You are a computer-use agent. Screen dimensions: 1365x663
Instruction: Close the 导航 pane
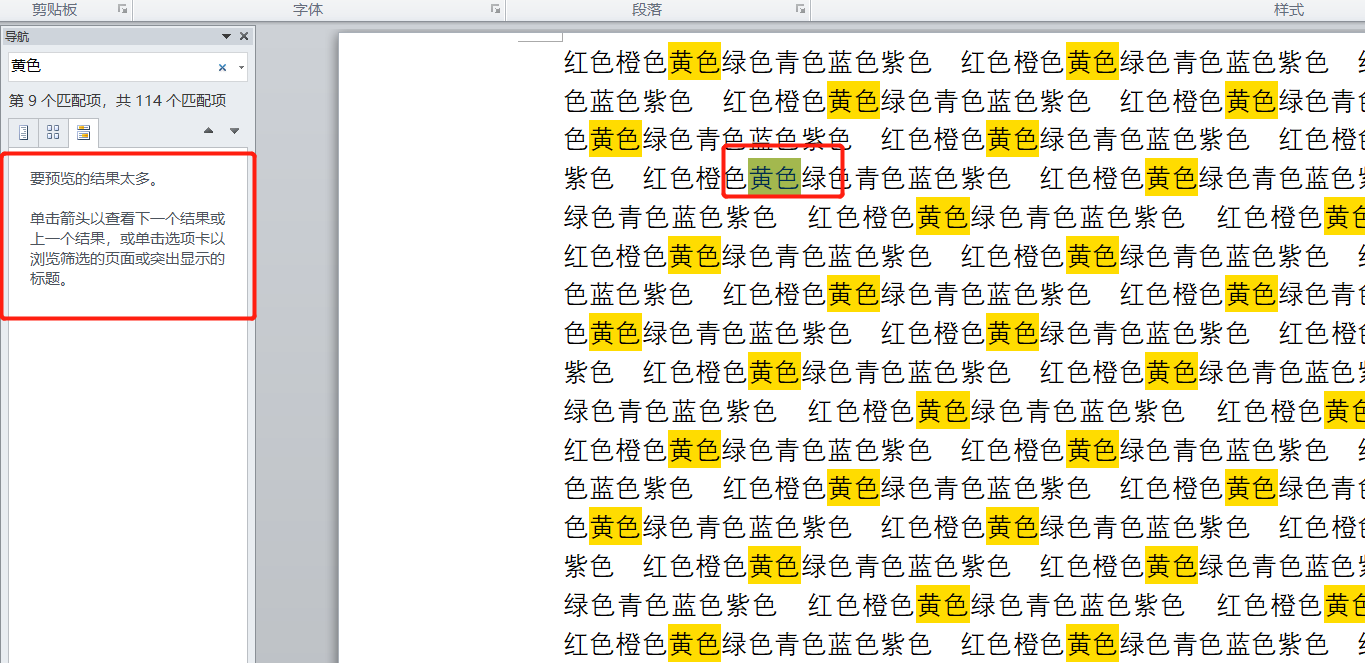[244, 37]
